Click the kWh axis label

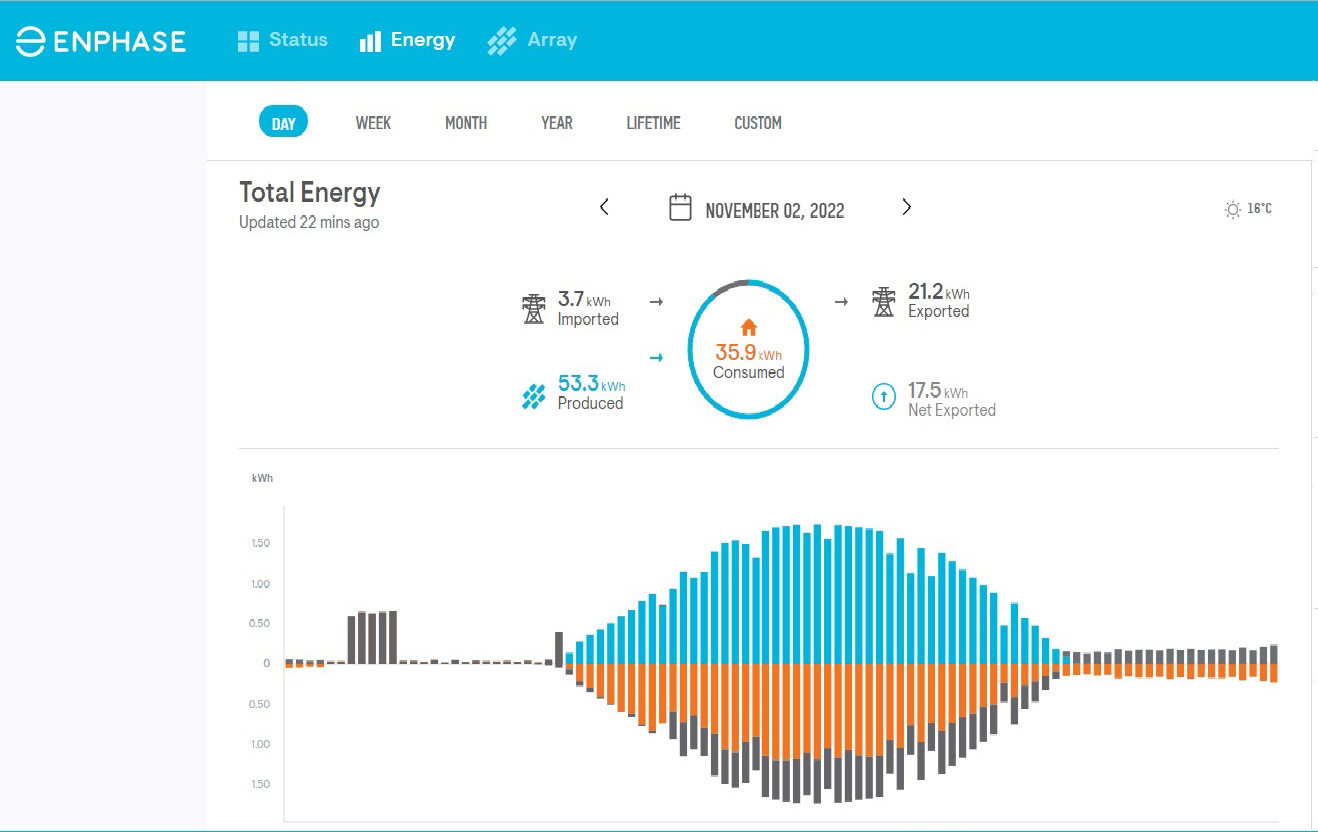(262, 479)
